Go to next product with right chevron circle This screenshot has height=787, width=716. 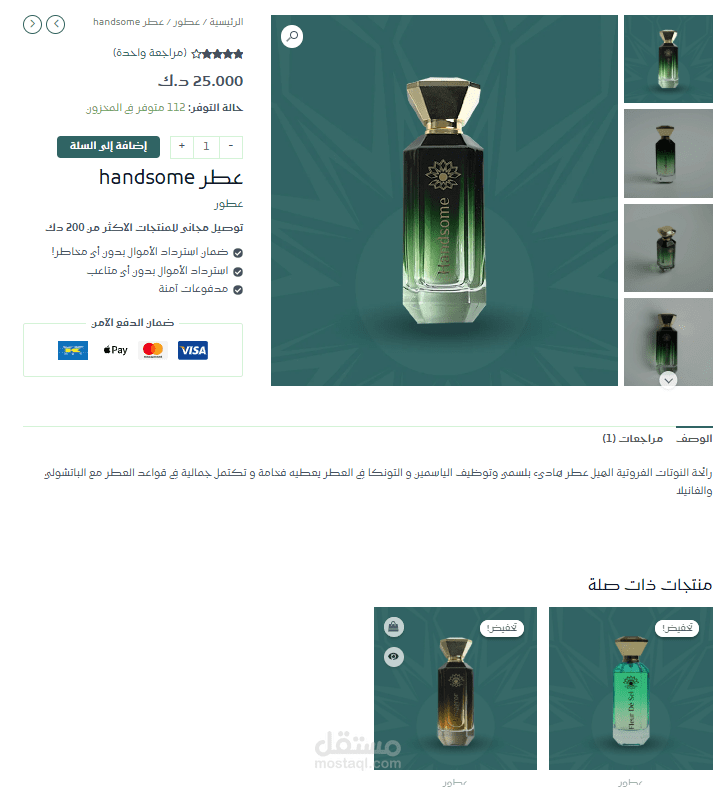(32, 24)
